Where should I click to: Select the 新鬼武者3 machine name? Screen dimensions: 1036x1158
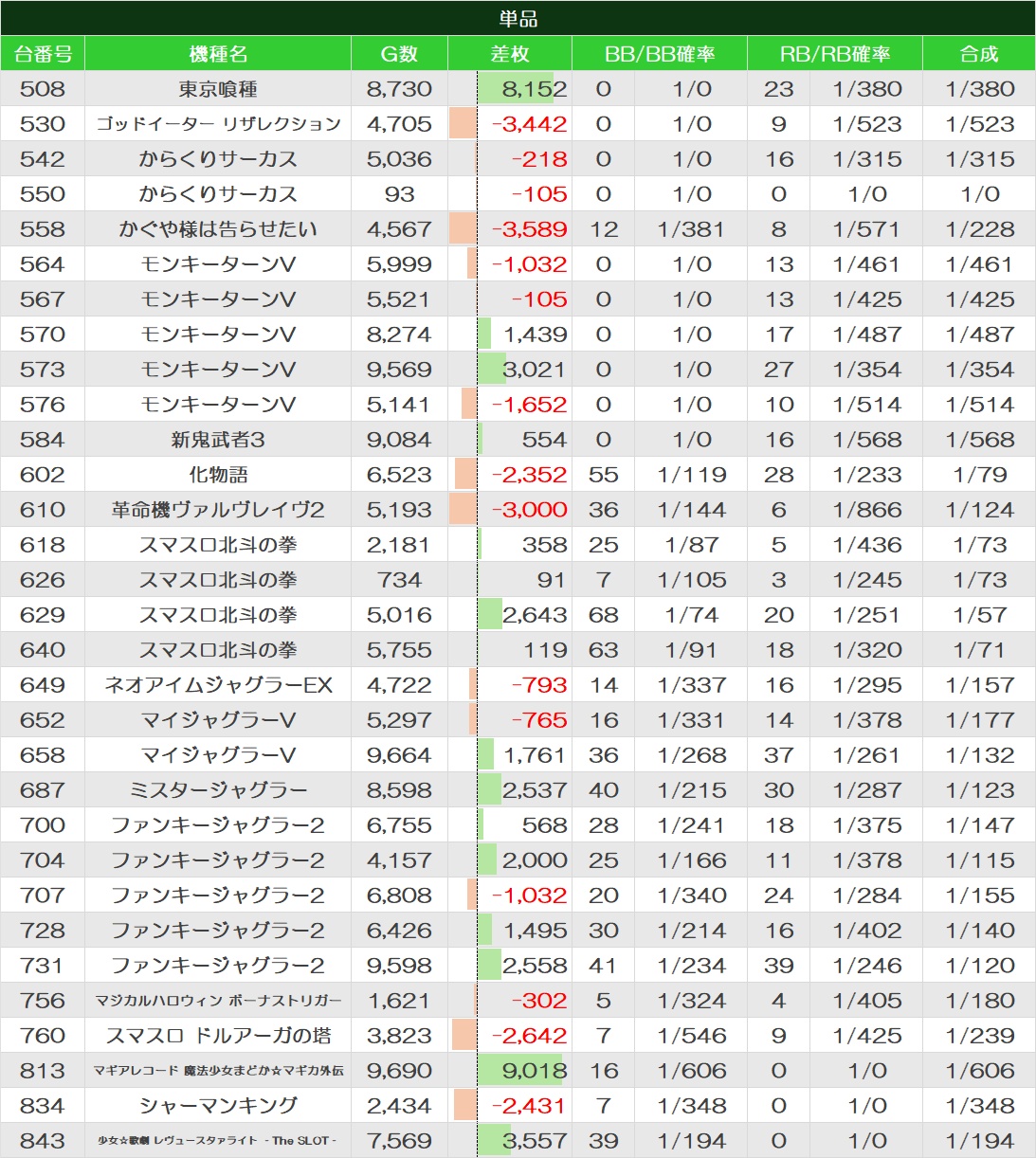[218, 440]
